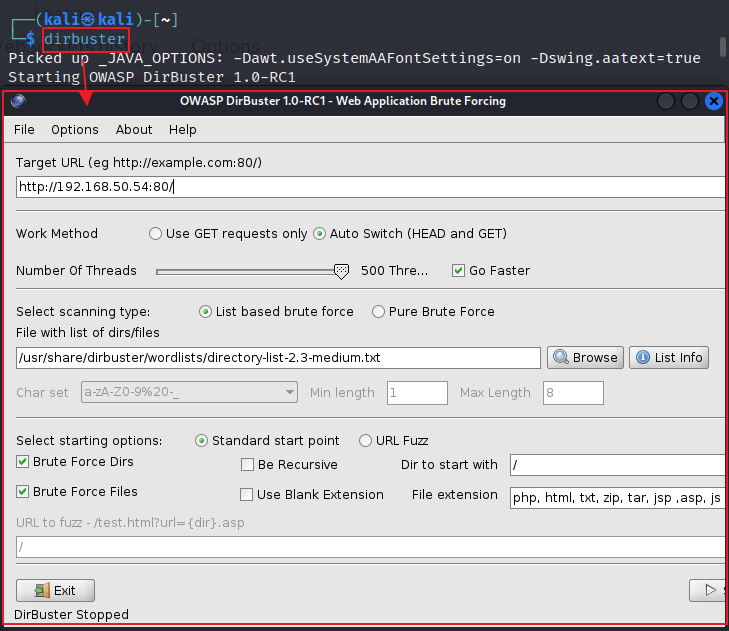
Task: Click the terminal scrollbar
Action: 723,47
